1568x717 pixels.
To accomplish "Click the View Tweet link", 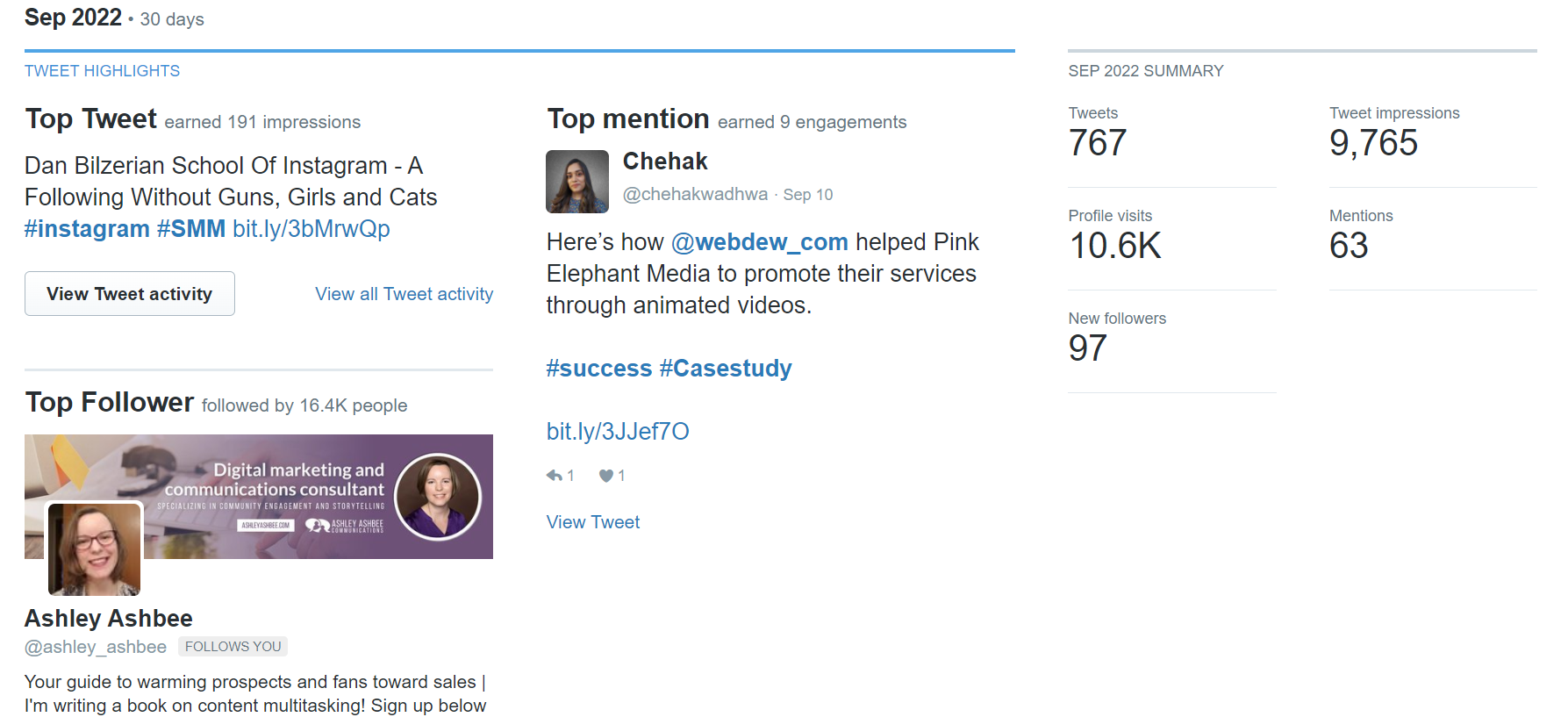I will [593, 522].
